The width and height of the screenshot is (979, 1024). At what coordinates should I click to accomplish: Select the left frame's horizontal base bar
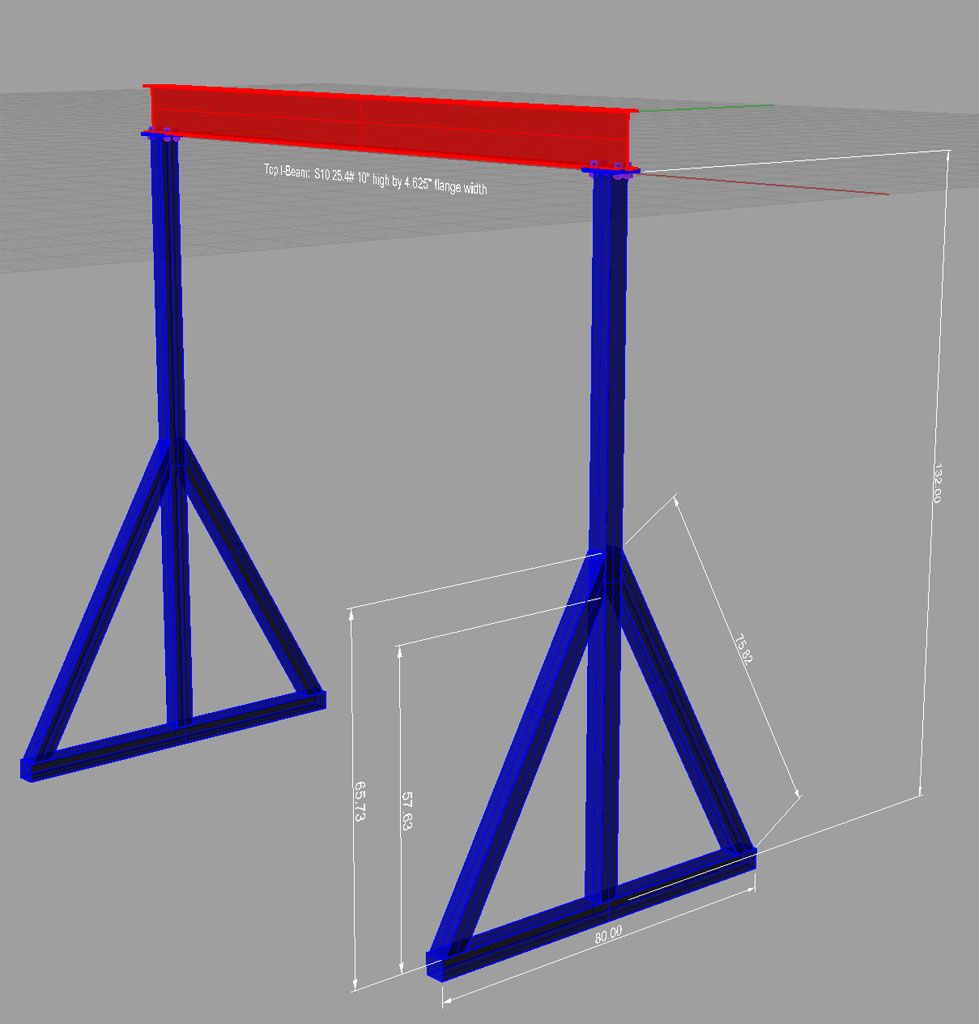[x=174, y=735]
